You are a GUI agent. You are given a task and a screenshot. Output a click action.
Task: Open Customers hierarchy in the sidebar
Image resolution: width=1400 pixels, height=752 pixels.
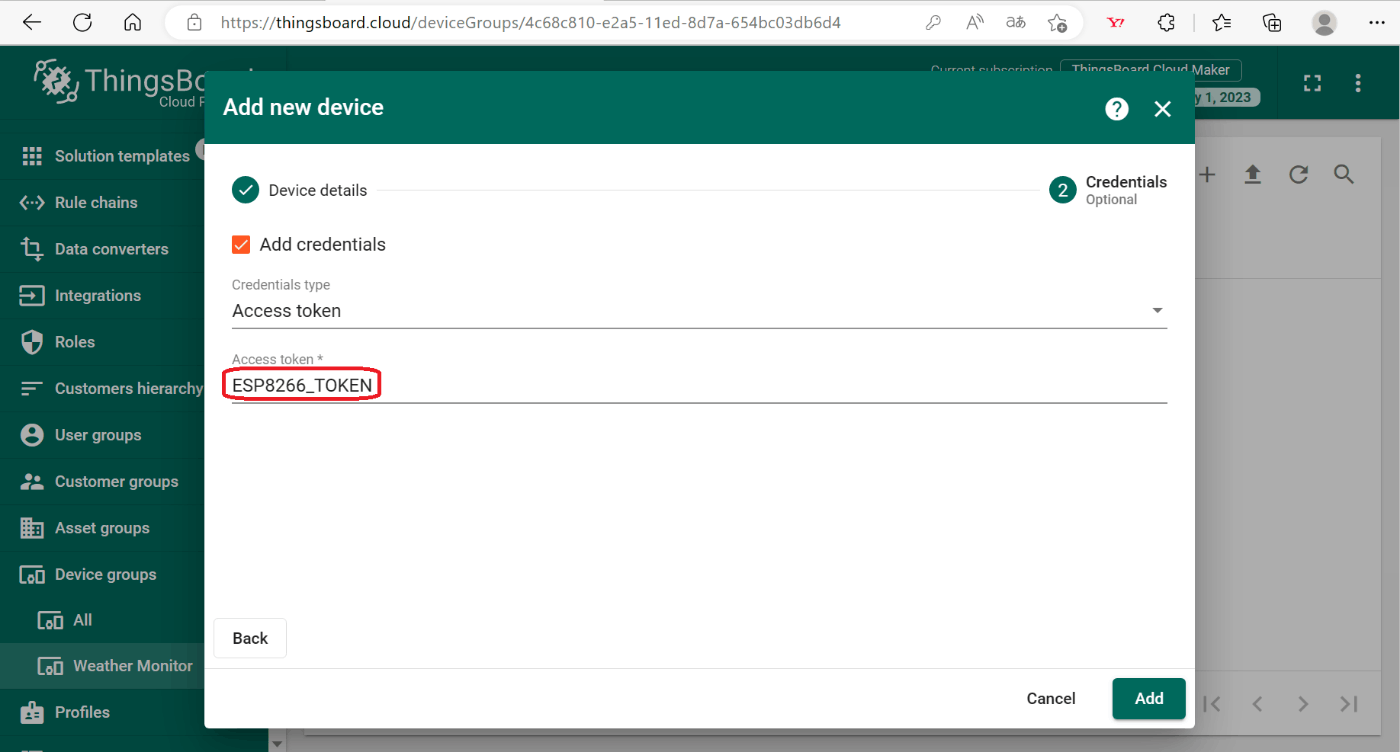pyautogui.click(x=102, y=388)
